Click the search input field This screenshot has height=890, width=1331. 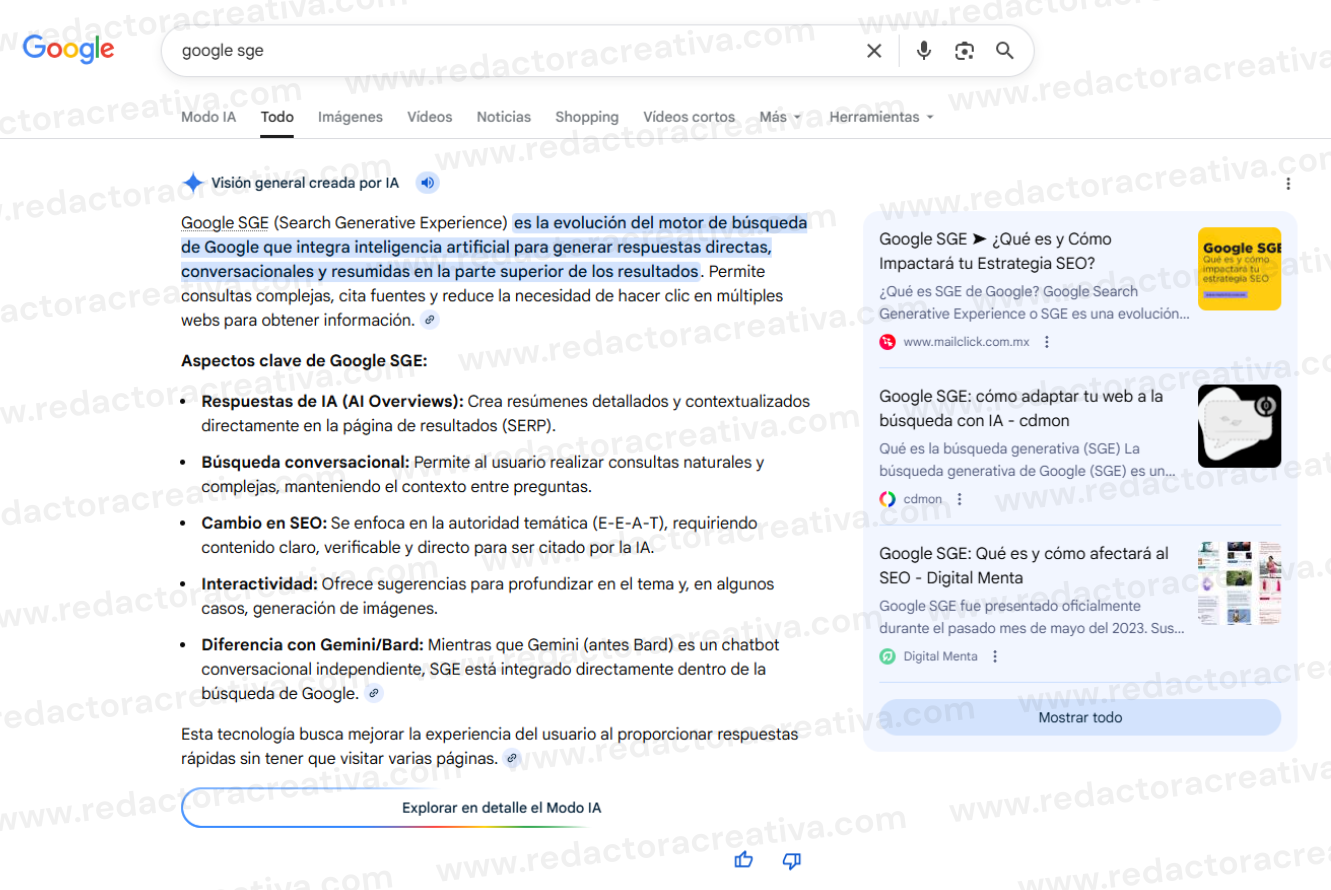coord(515,50)
